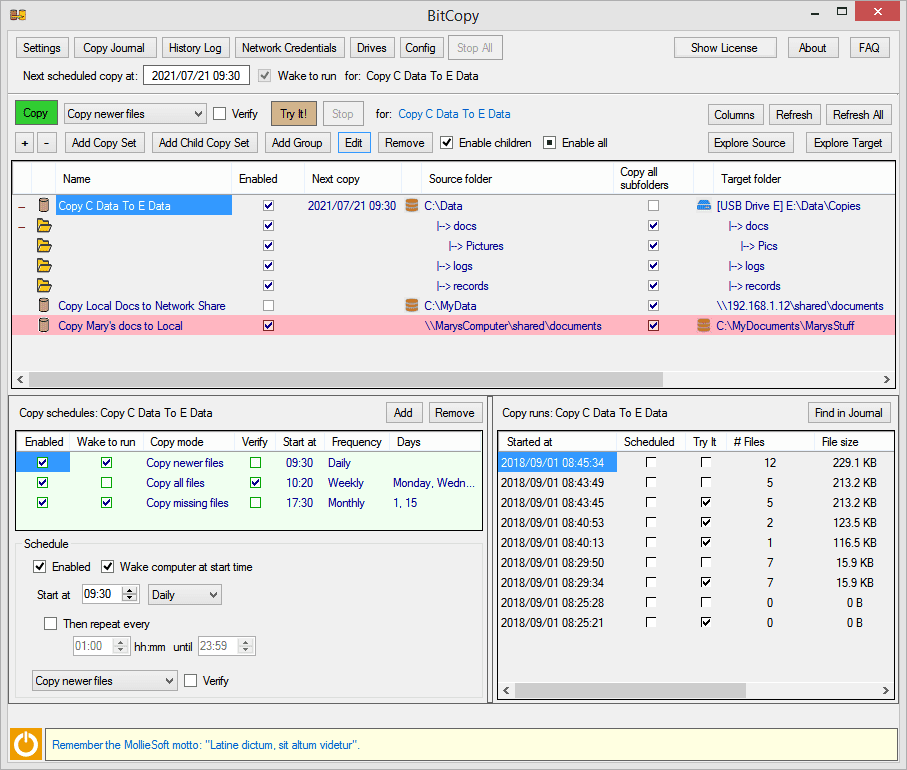The height and width of the screenshot is (770, 907).
Task: Click the Explore Source button
Action: coord(749,143)
